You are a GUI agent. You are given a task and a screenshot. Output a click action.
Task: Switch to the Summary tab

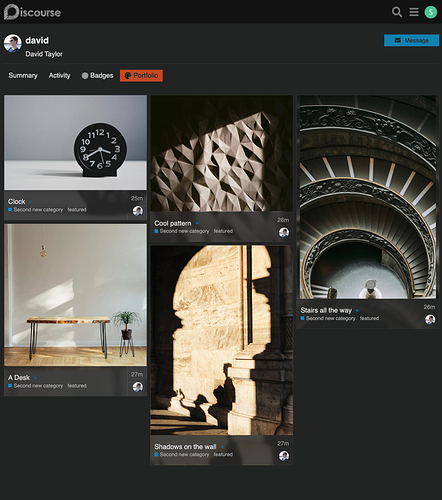pyautogui.click(x=23, y=76)
